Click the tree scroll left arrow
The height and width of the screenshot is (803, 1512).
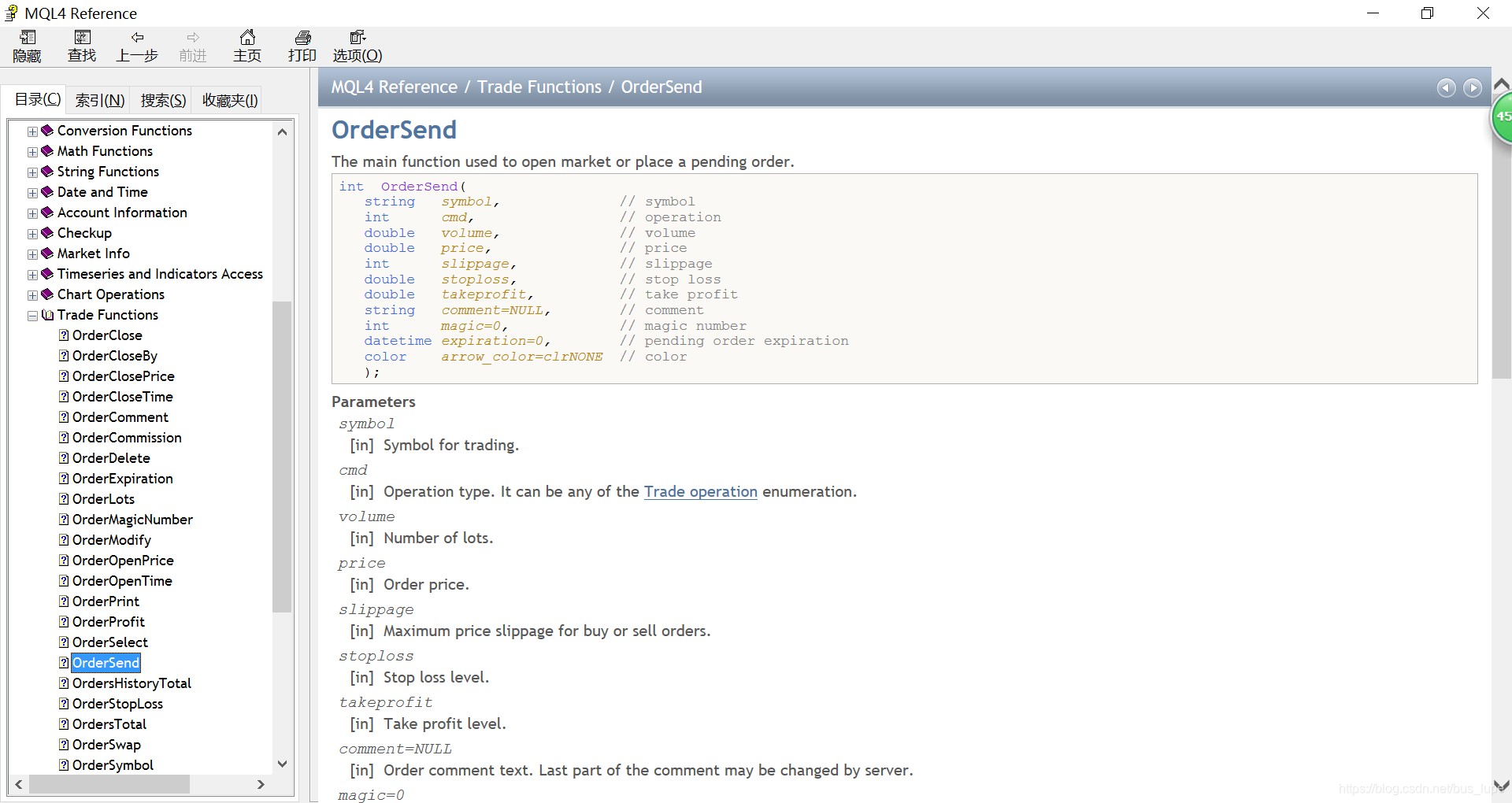tap(19, 784)
